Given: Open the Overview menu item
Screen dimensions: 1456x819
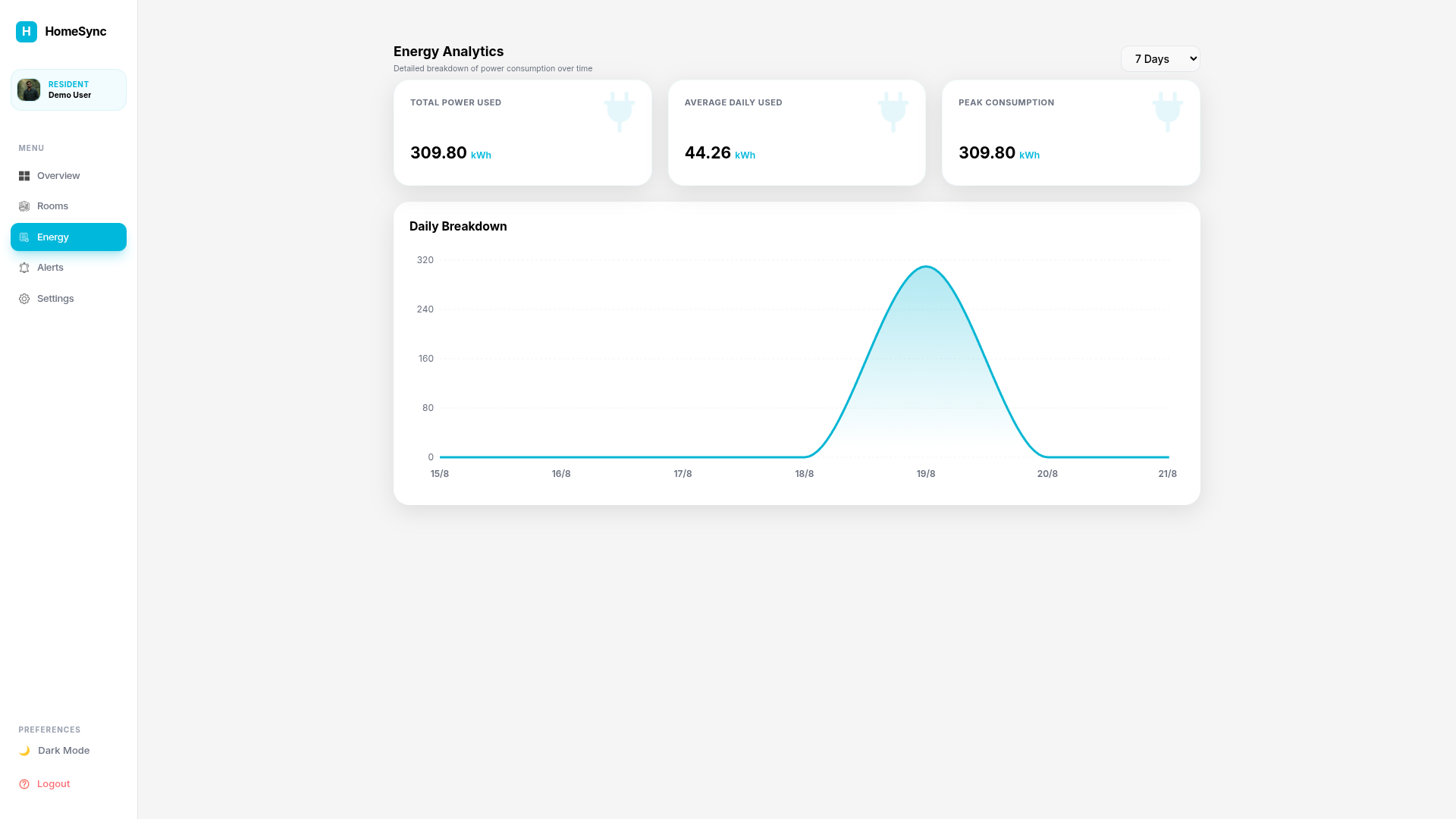Looking at the screenshot, I should pos(68,176).
